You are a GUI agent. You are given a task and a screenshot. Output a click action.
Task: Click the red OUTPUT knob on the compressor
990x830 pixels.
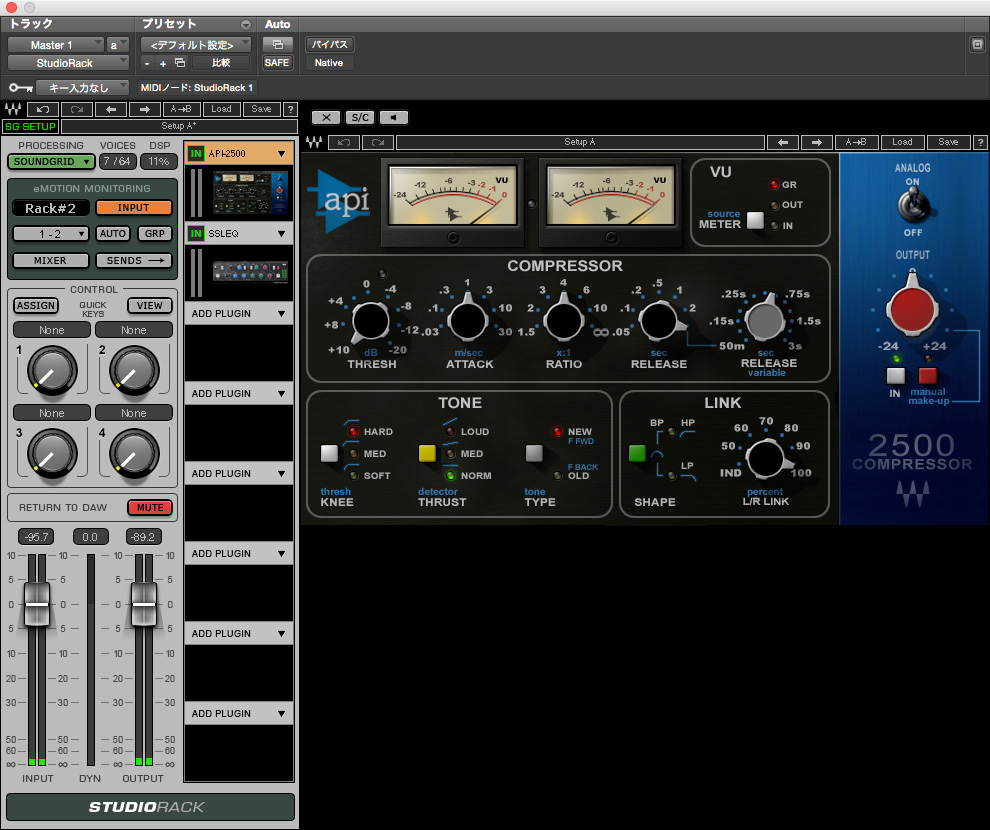[x=912, y=309]
